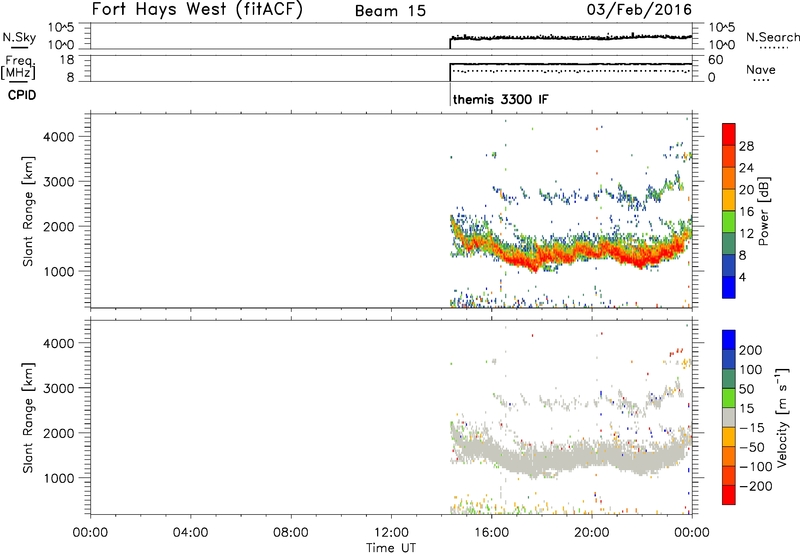Click the velocity scale value '-200'

[x=756, y=486]
